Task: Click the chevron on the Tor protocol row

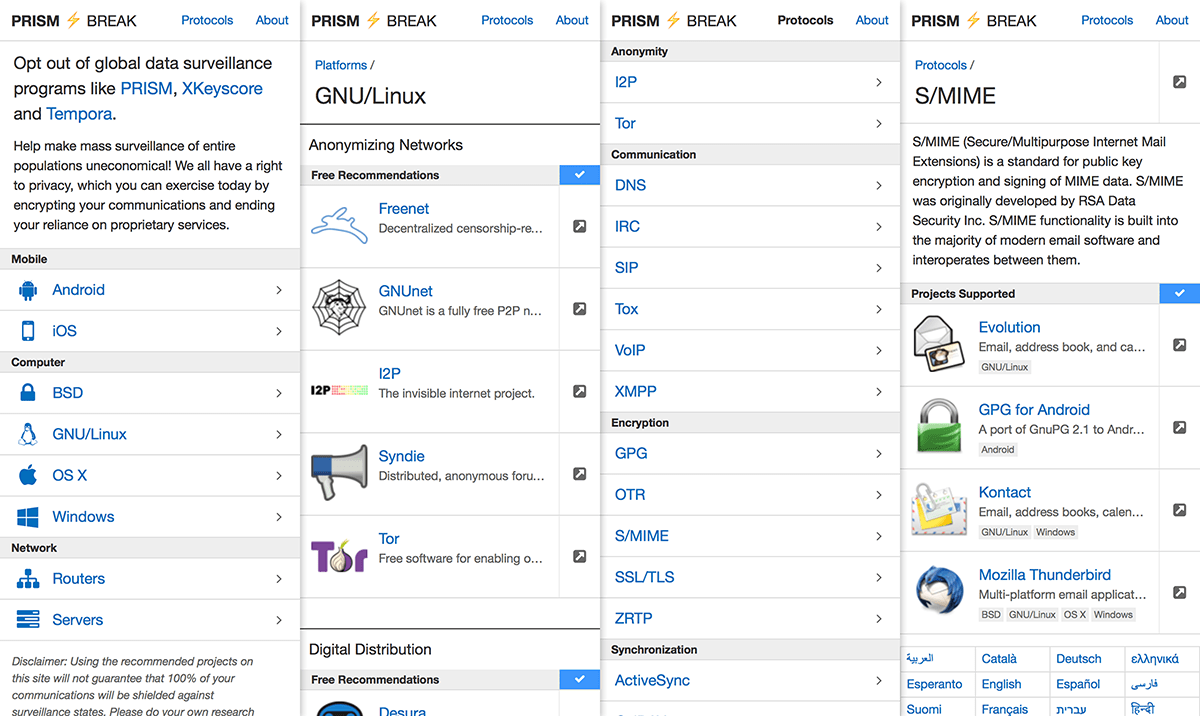Action: coord(879,124)
